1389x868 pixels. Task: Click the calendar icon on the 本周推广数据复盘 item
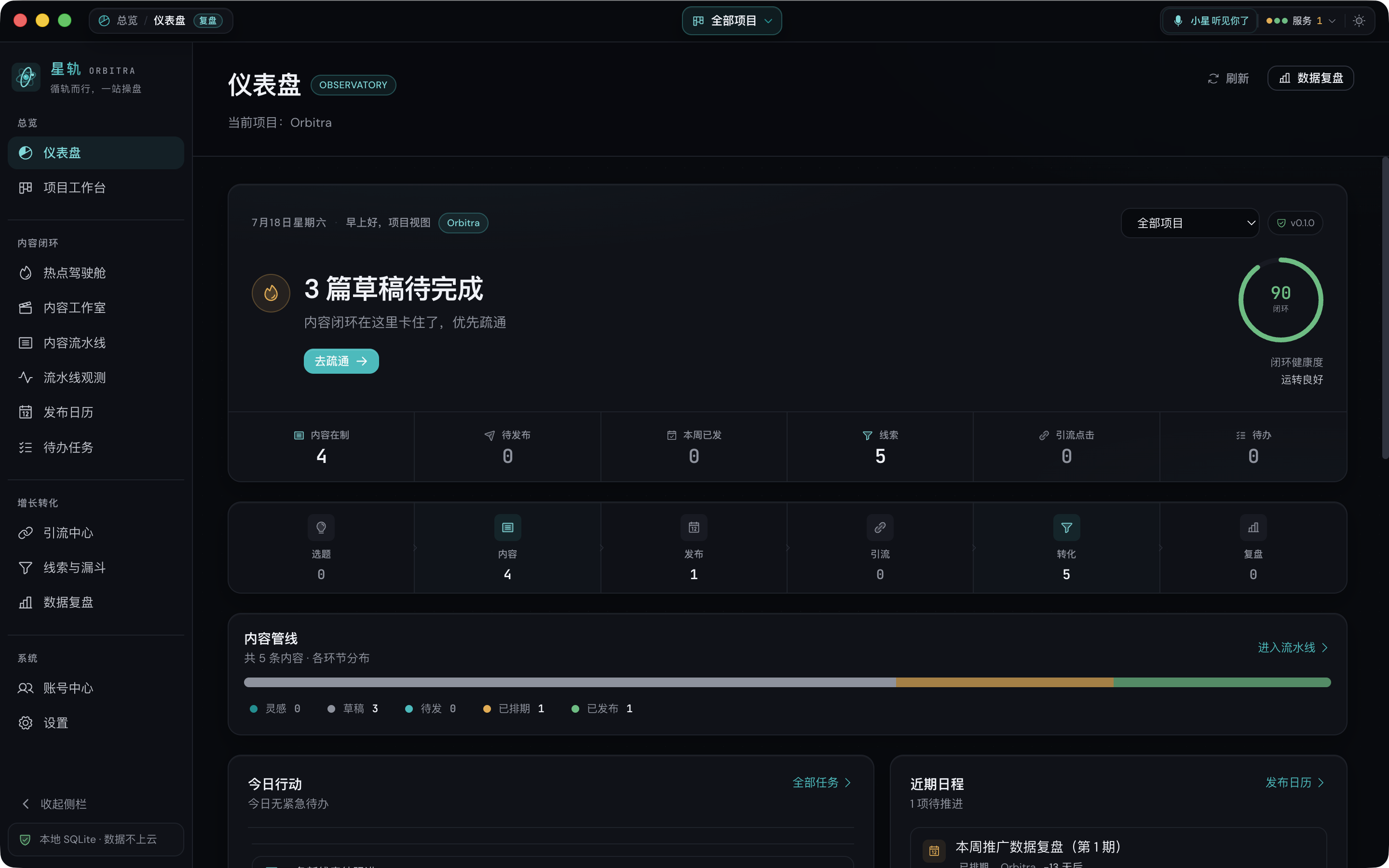[x=934, y=851]
